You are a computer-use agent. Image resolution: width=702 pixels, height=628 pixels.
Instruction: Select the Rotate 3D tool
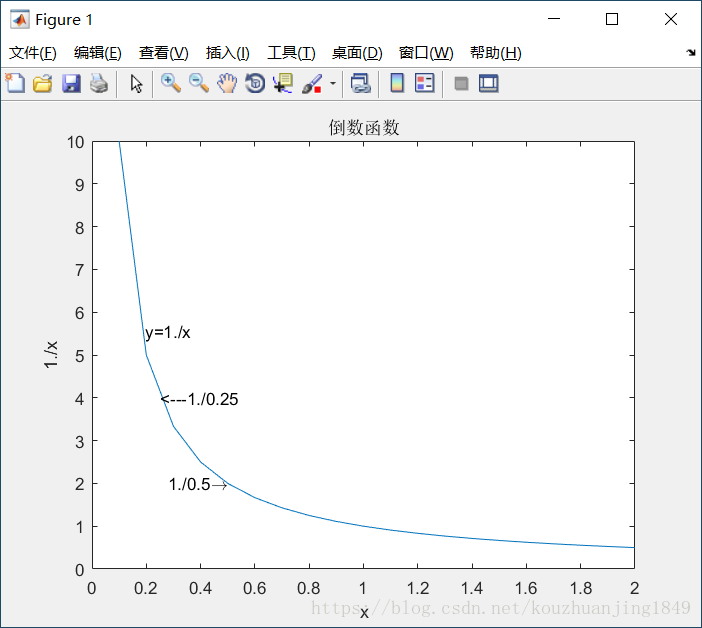[255, 84]
